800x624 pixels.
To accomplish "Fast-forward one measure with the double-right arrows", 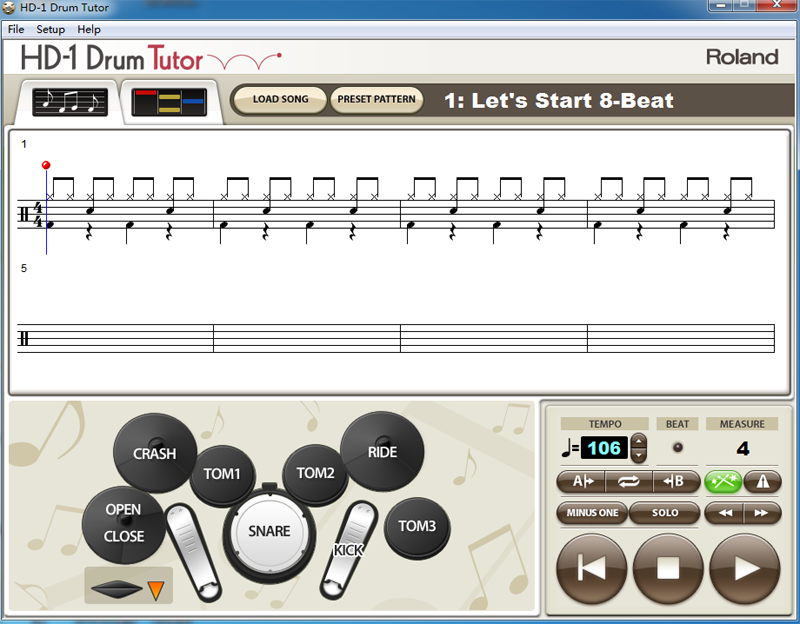I will pyautogui.click(x=762, y=513).
